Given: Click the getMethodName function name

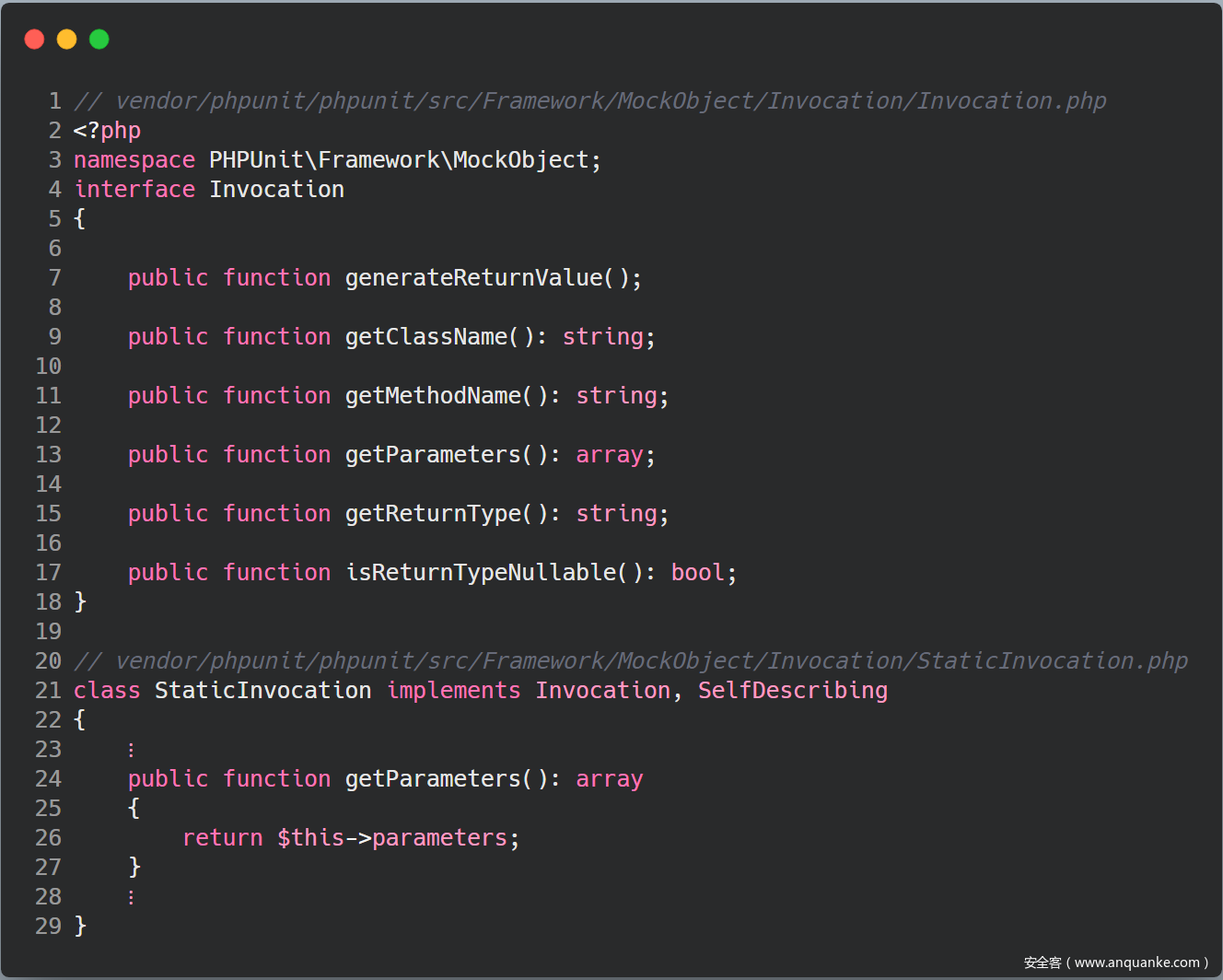Looking at the screenshot, I should pos(433,396).
